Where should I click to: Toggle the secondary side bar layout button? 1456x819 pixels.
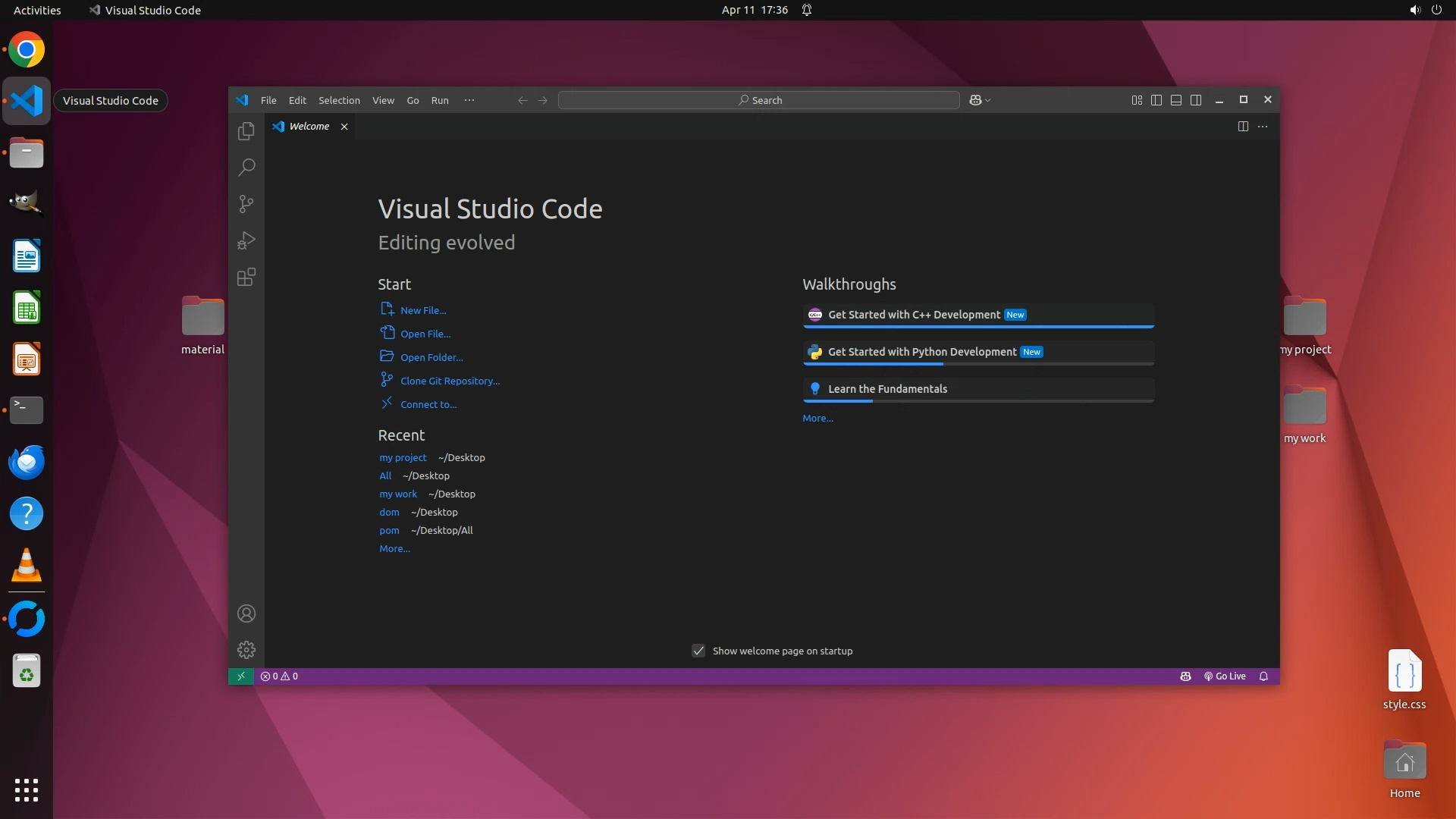(x=1196, y=100)
